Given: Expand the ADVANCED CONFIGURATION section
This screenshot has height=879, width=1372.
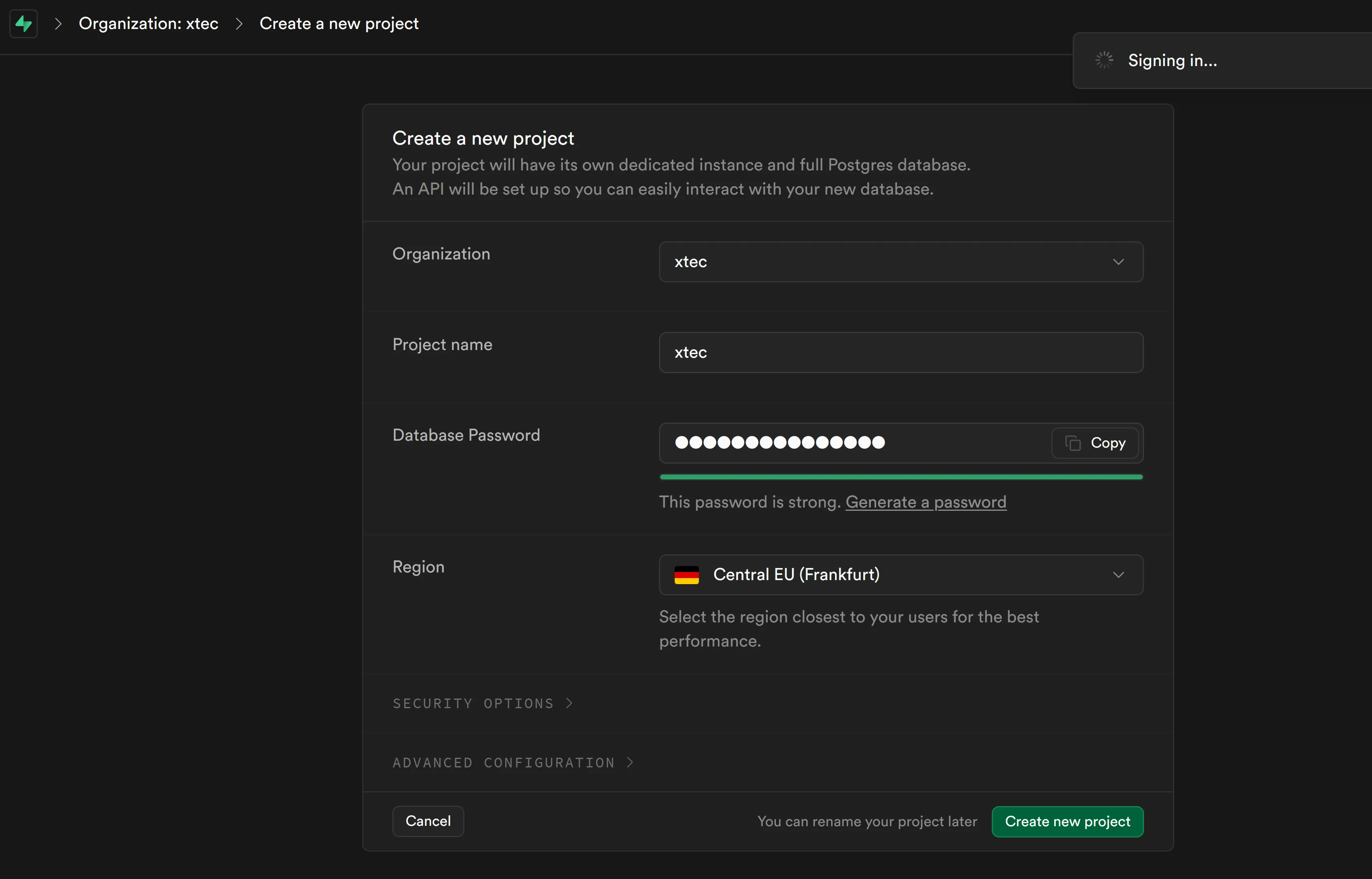Looking at the screenshot, I should (x=504, y=763).
